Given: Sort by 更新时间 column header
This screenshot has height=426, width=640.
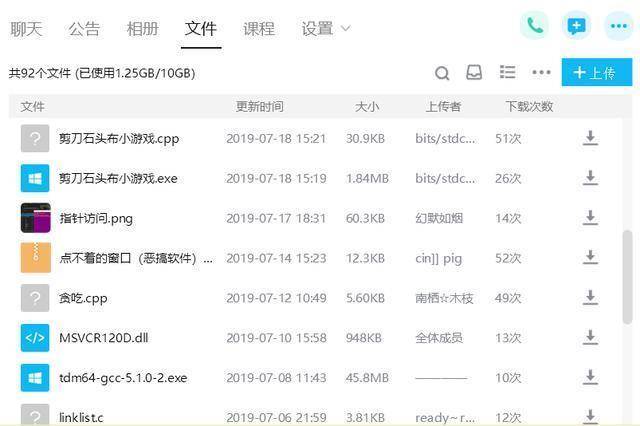Looking at the screenshot, I should point(260,106).
